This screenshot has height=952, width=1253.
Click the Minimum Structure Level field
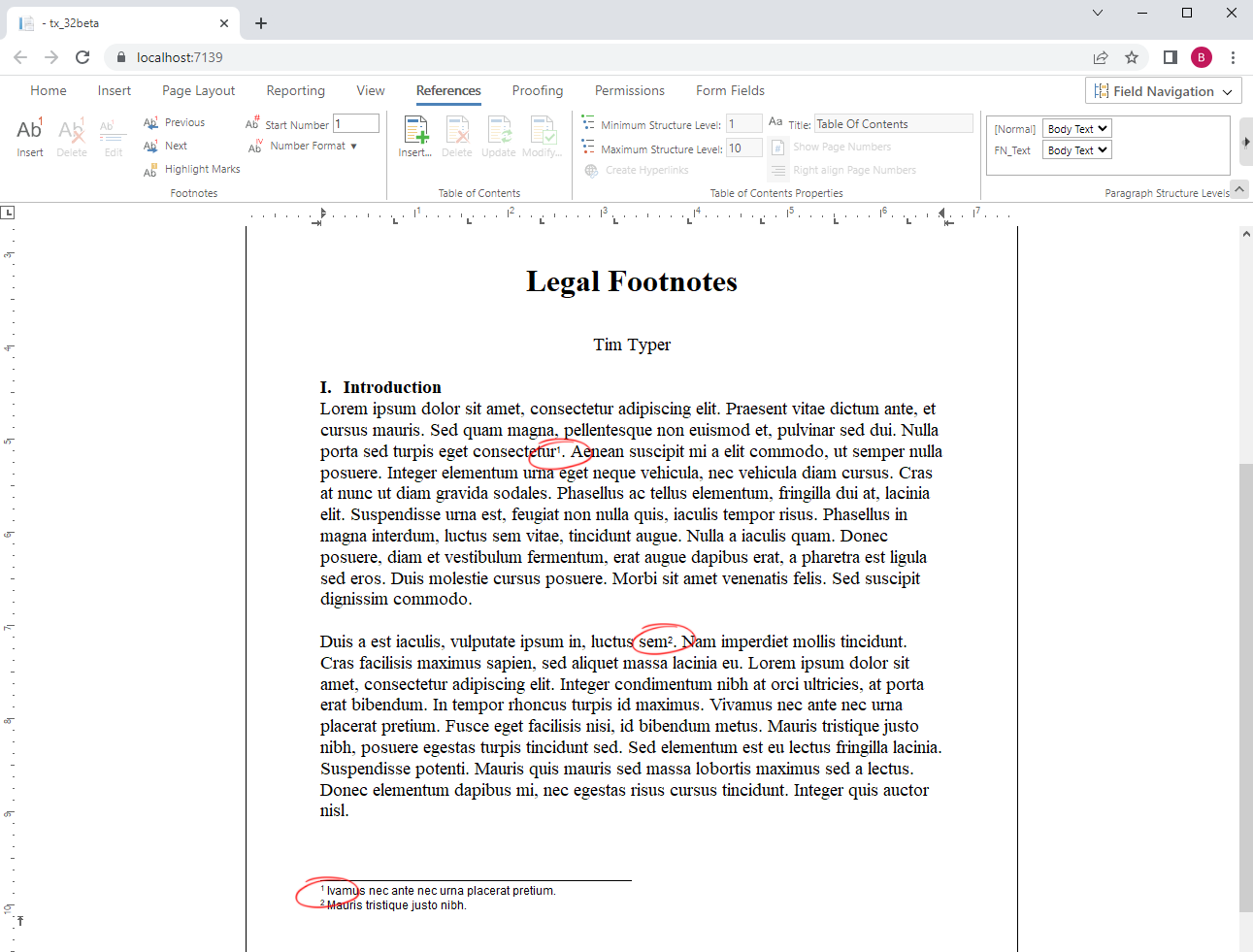tap(744, 124)
